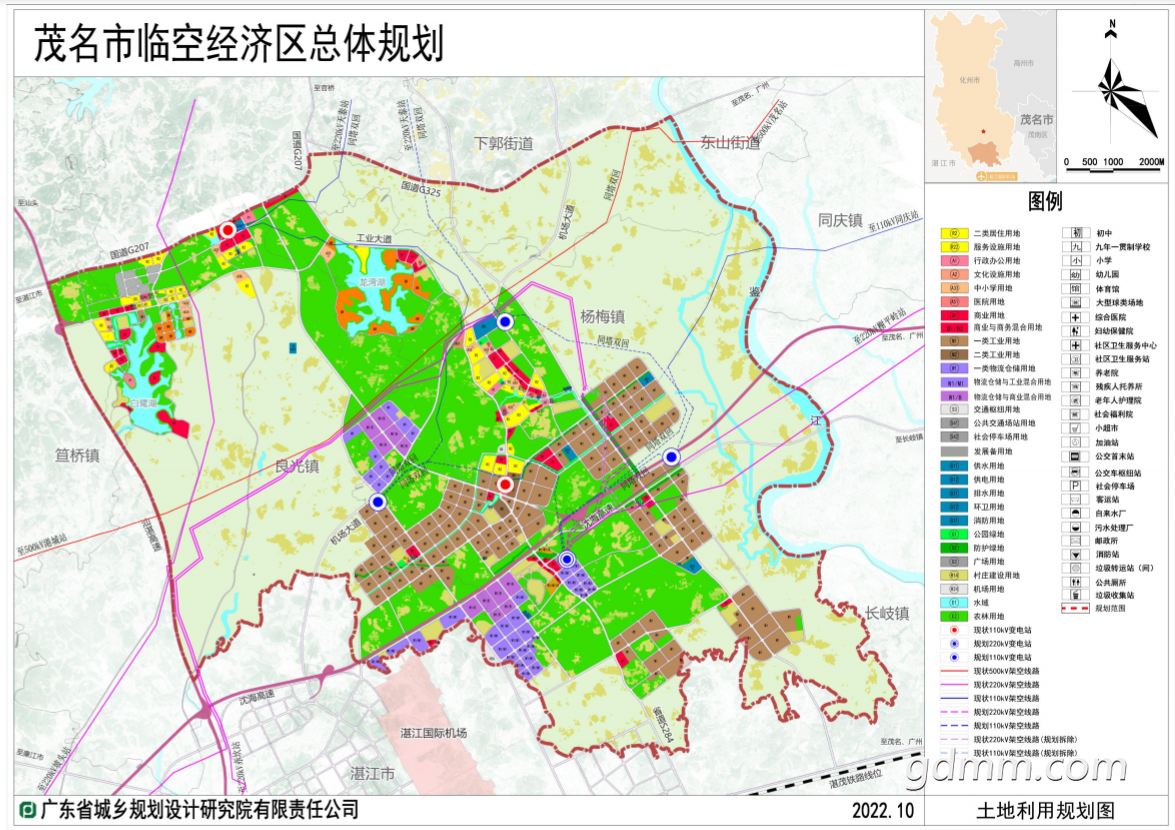Screen dimensions: 1175x830
Task: Click the cyan 水域 color swatch
Action: pyautogui.click(x=954, y=603)
